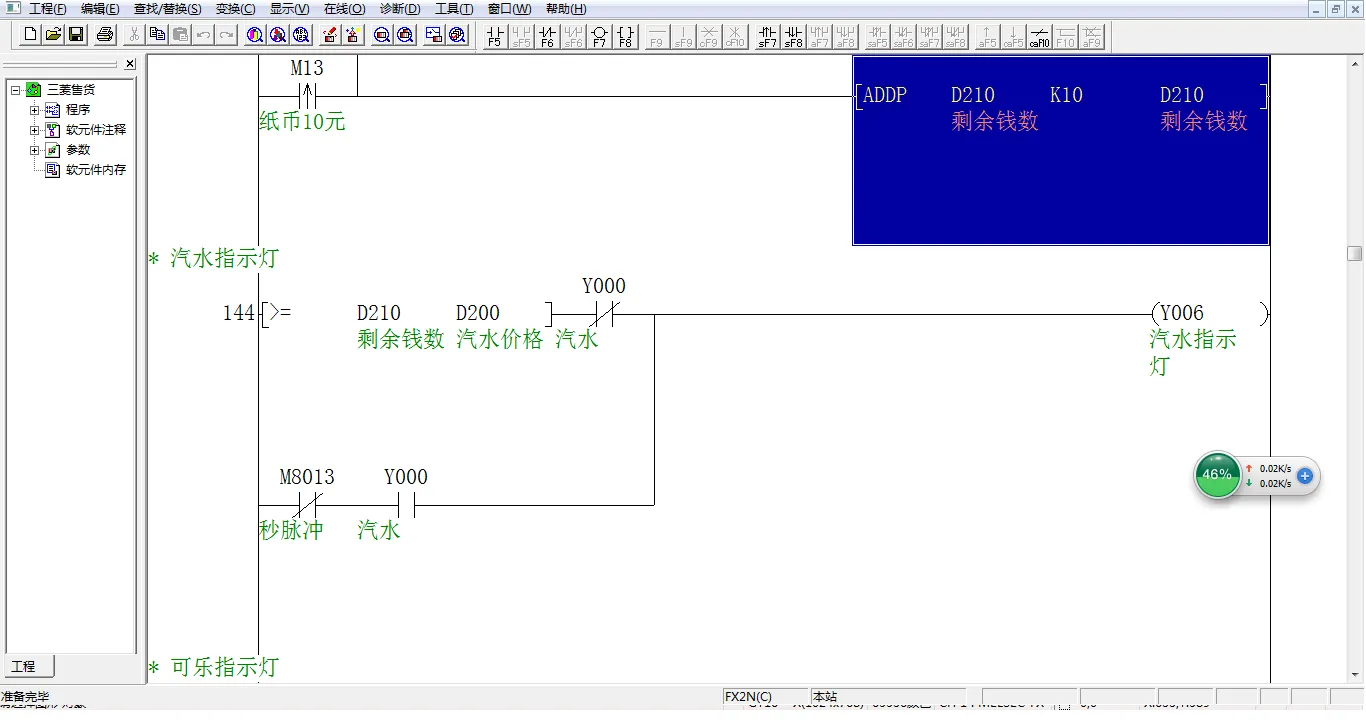Expand the 程序 tree node
This screenshot has height=728, width=1366.
click(x=34, y=110)
